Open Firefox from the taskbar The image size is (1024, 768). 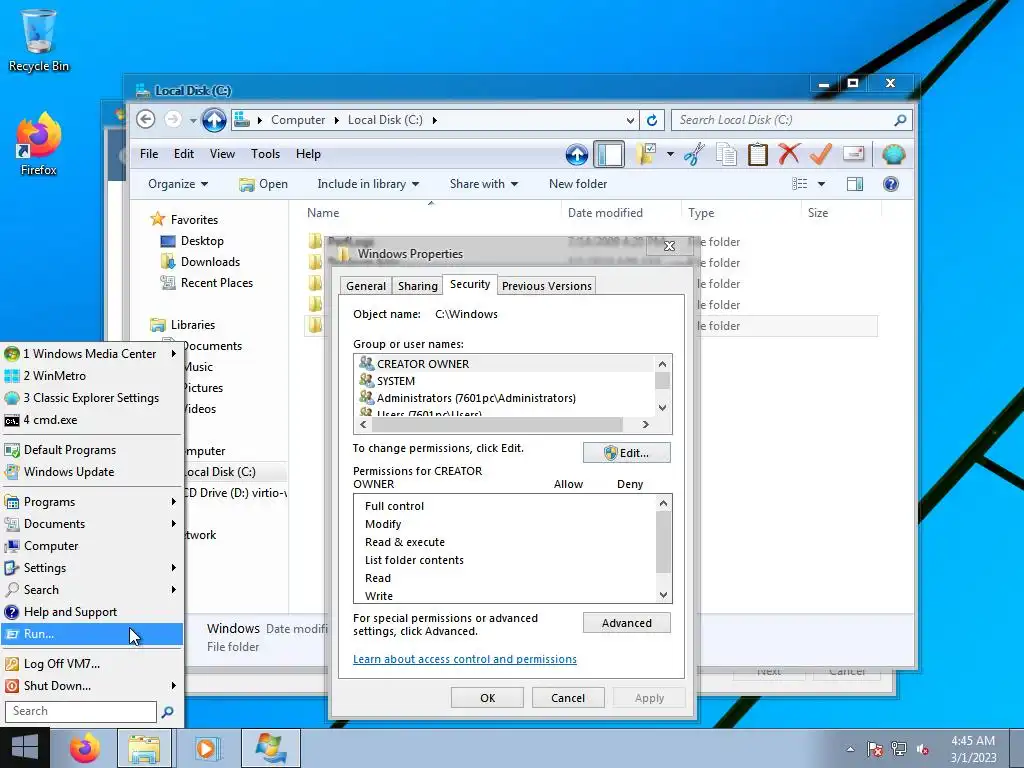[85, 748]
